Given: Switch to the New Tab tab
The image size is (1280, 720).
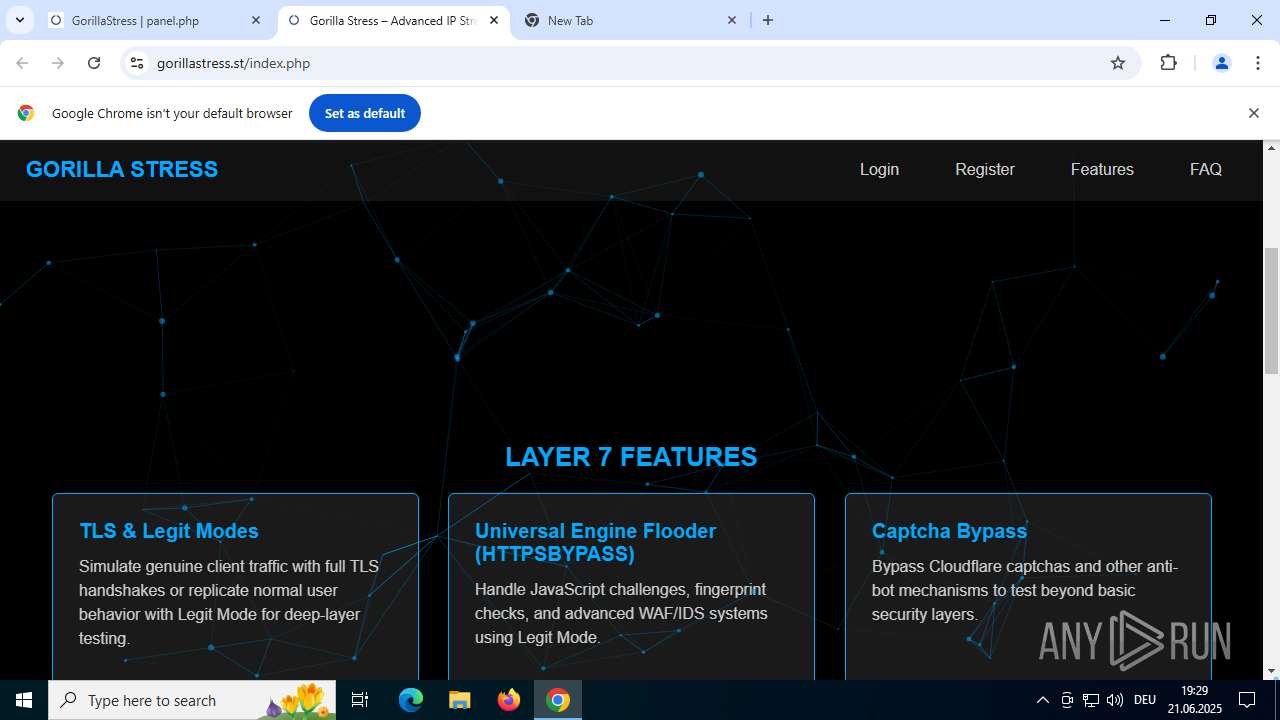Looking at the screenshot, I should [630, 20].
